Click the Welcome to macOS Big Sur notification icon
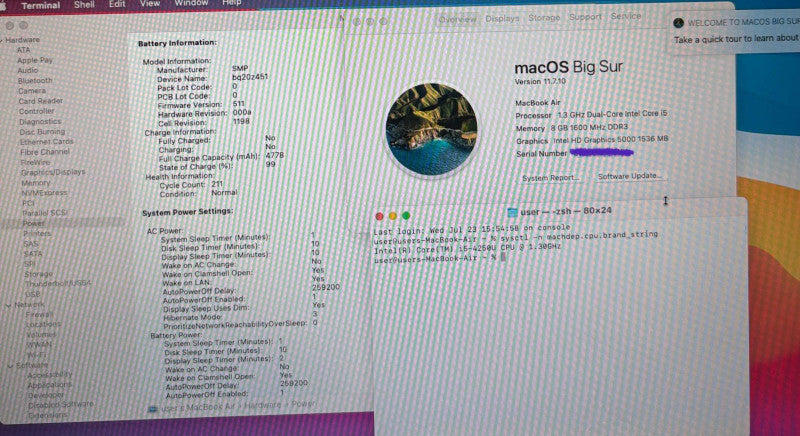800x436 pixels. click(x=679, y=23)
